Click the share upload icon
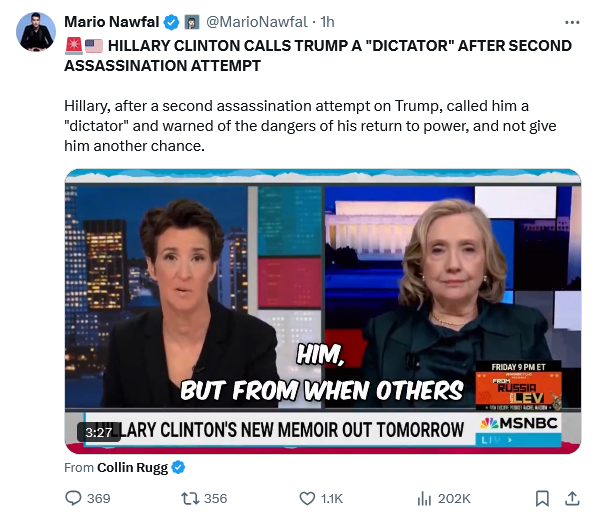This screenshot has height=520, width=598. point(572,498)
